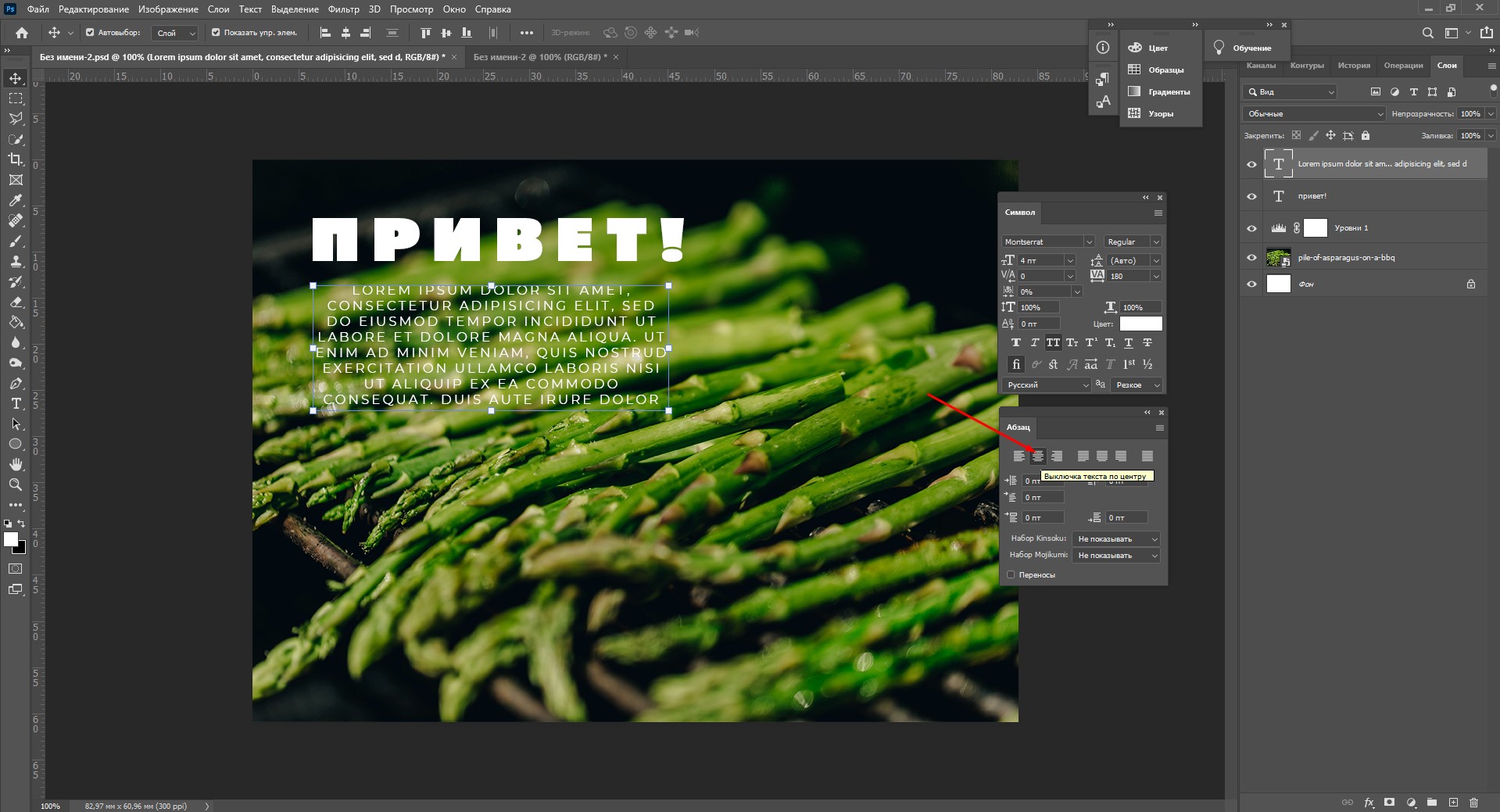Select the Horizontal Type tool
1500x812 pixels.
click(16, 404)
